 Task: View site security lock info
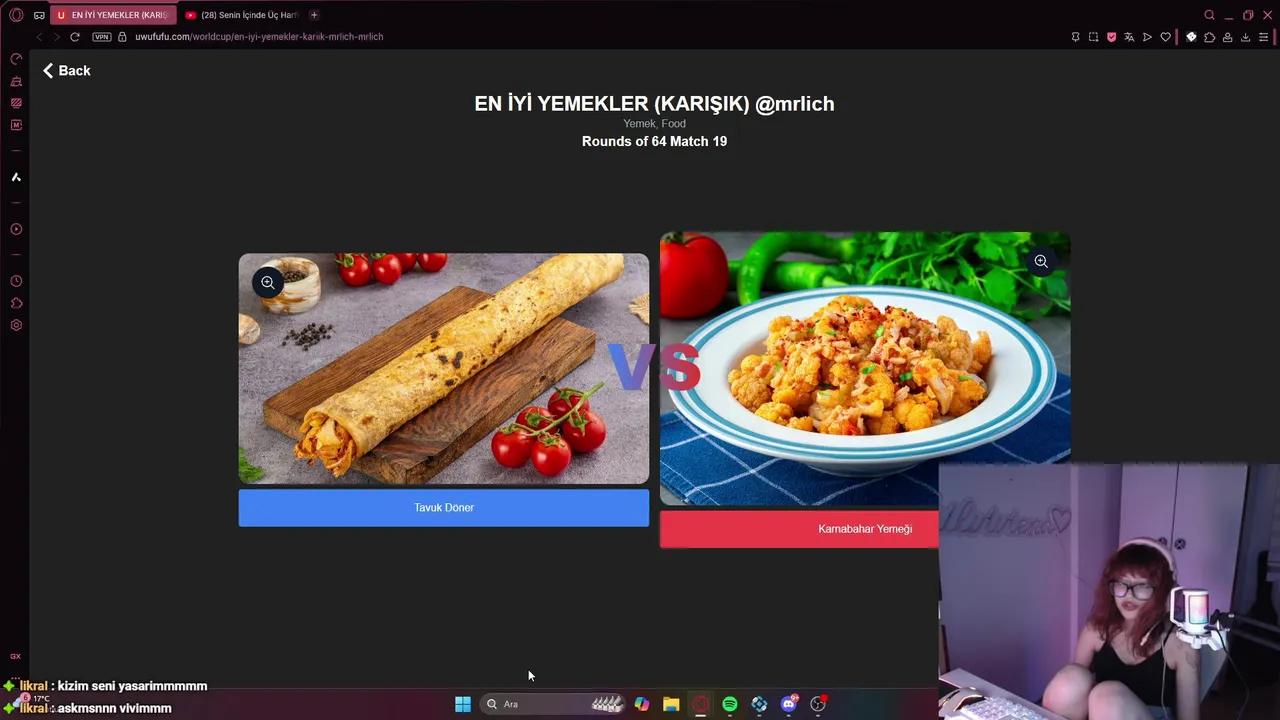[122, 37]
